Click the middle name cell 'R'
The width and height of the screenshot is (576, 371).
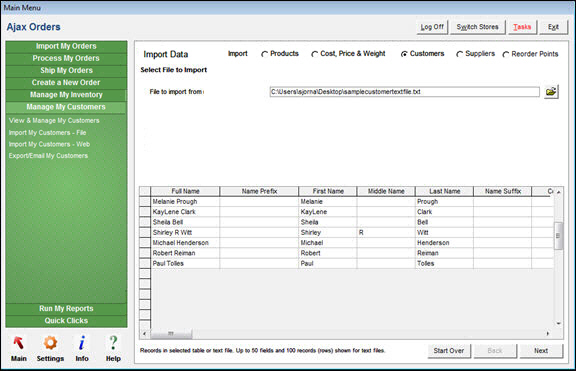[x=386, y=233]
